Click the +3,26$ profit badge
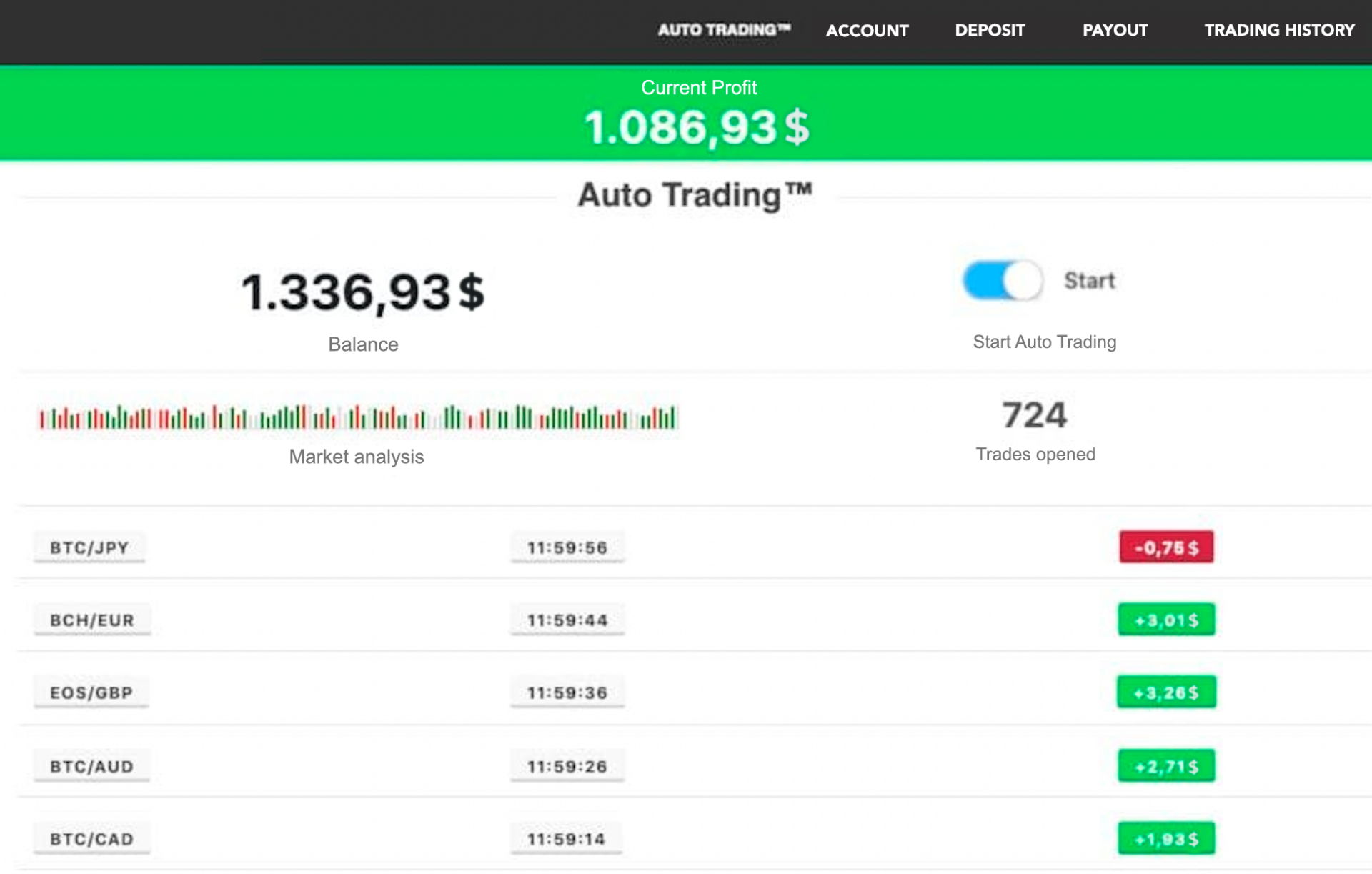This screenshot has width=1372, height=874. [1166, 692]
